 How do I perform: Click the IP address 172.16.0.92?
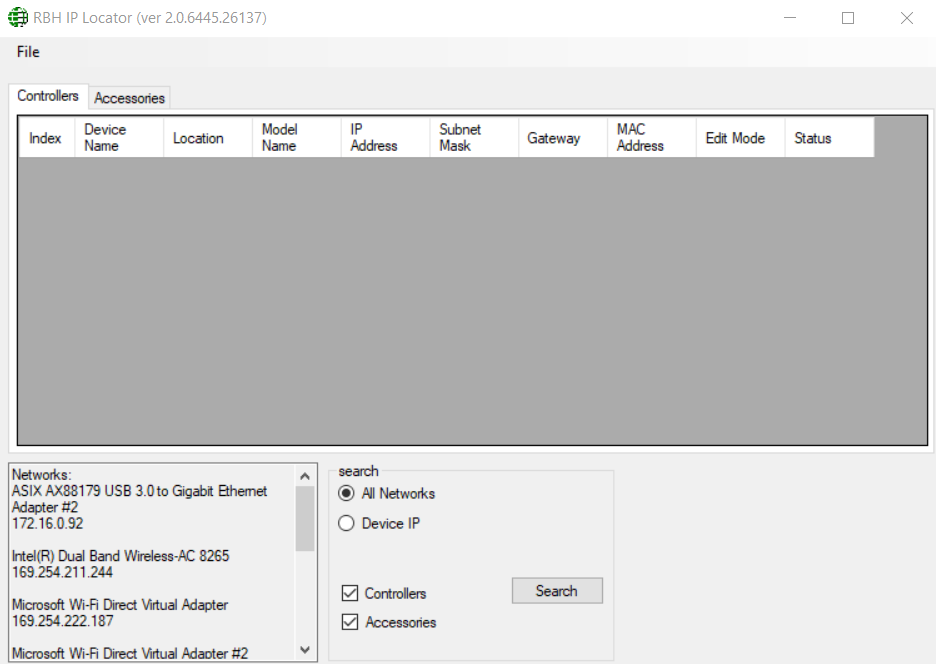coord(48,524)
